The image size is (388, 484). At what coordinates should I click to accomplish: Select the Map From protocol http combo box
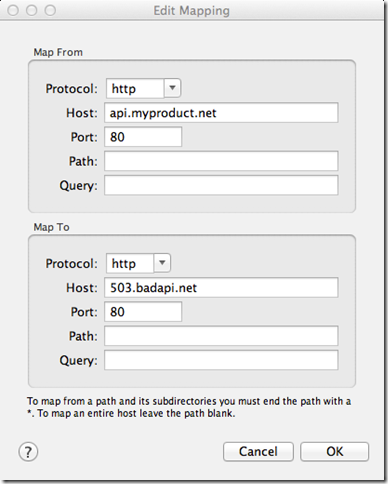(x=143, y=88)
